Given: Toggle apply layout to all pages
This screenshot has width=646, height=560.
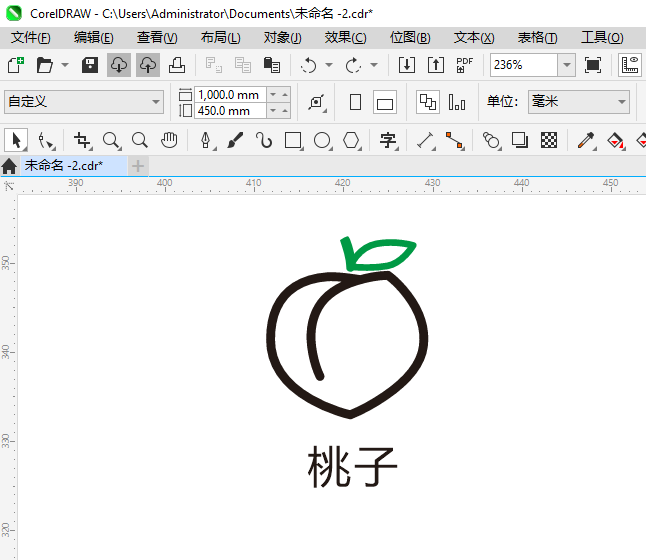Looking at the screenshot, I should pos(428,102).
